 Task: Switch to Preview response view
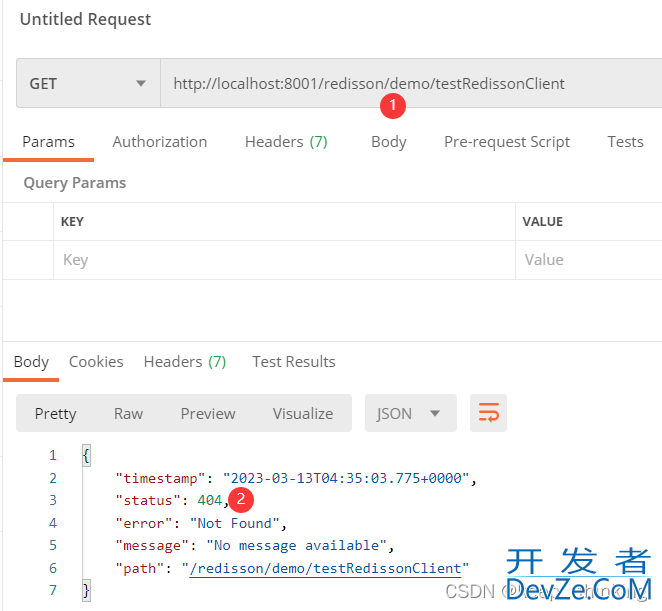click(208, 413)
